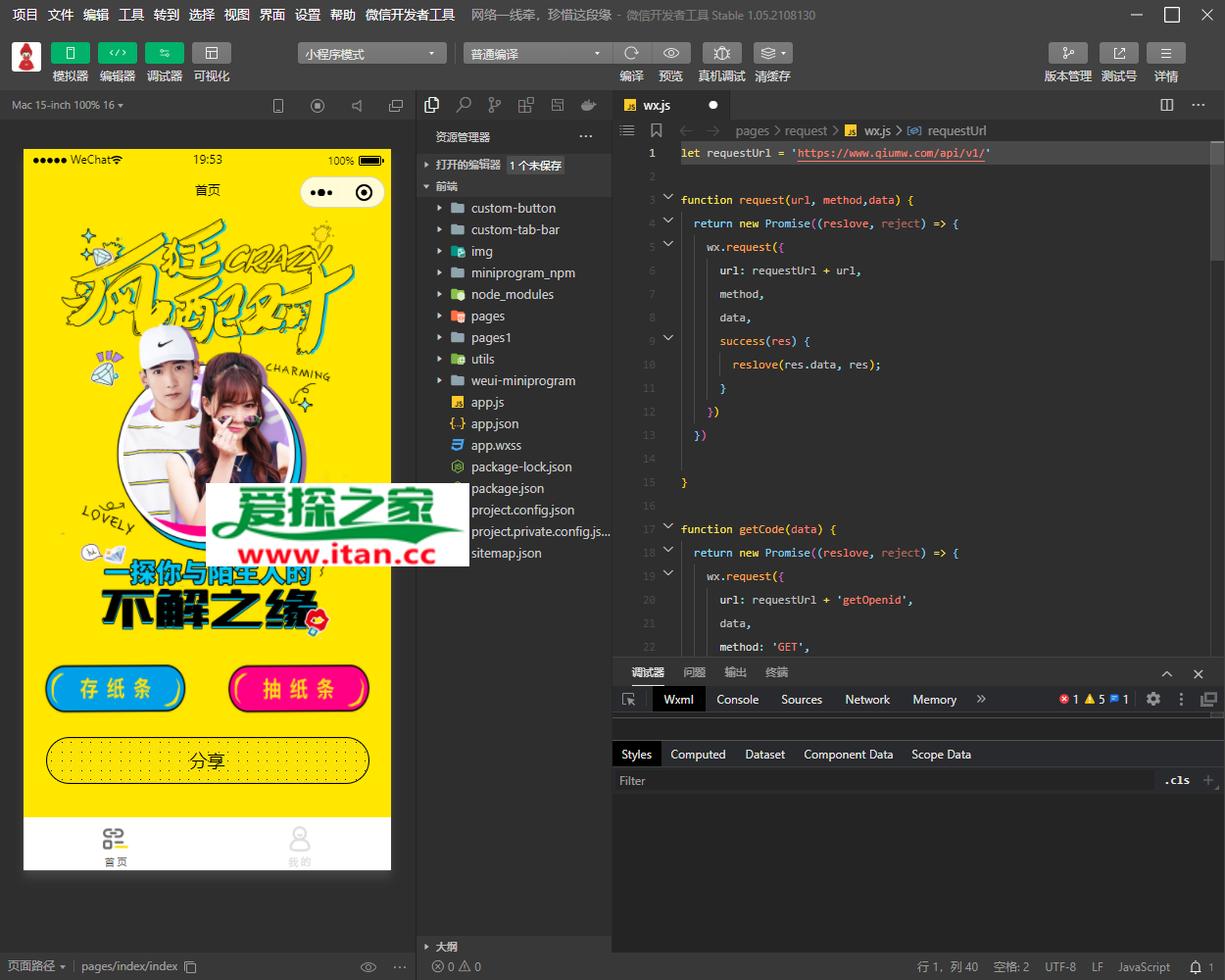Show more DevTools tabs chevron
Screen dimensions: 1225x980
(981, 699)
